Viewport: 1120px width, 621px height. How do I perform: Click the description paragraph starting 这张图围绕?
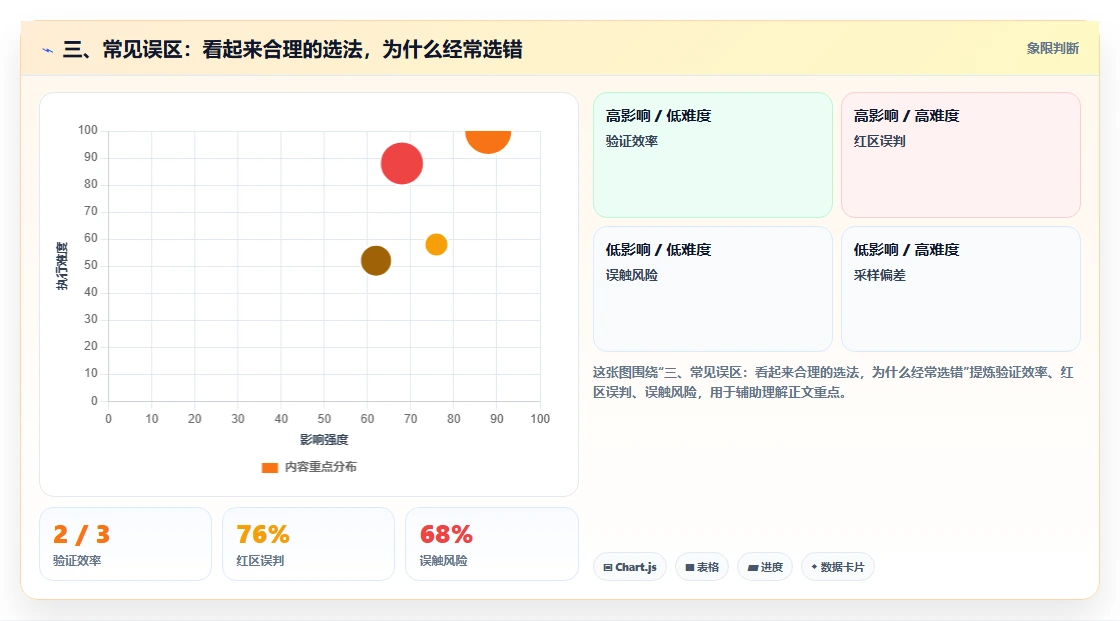833,382
